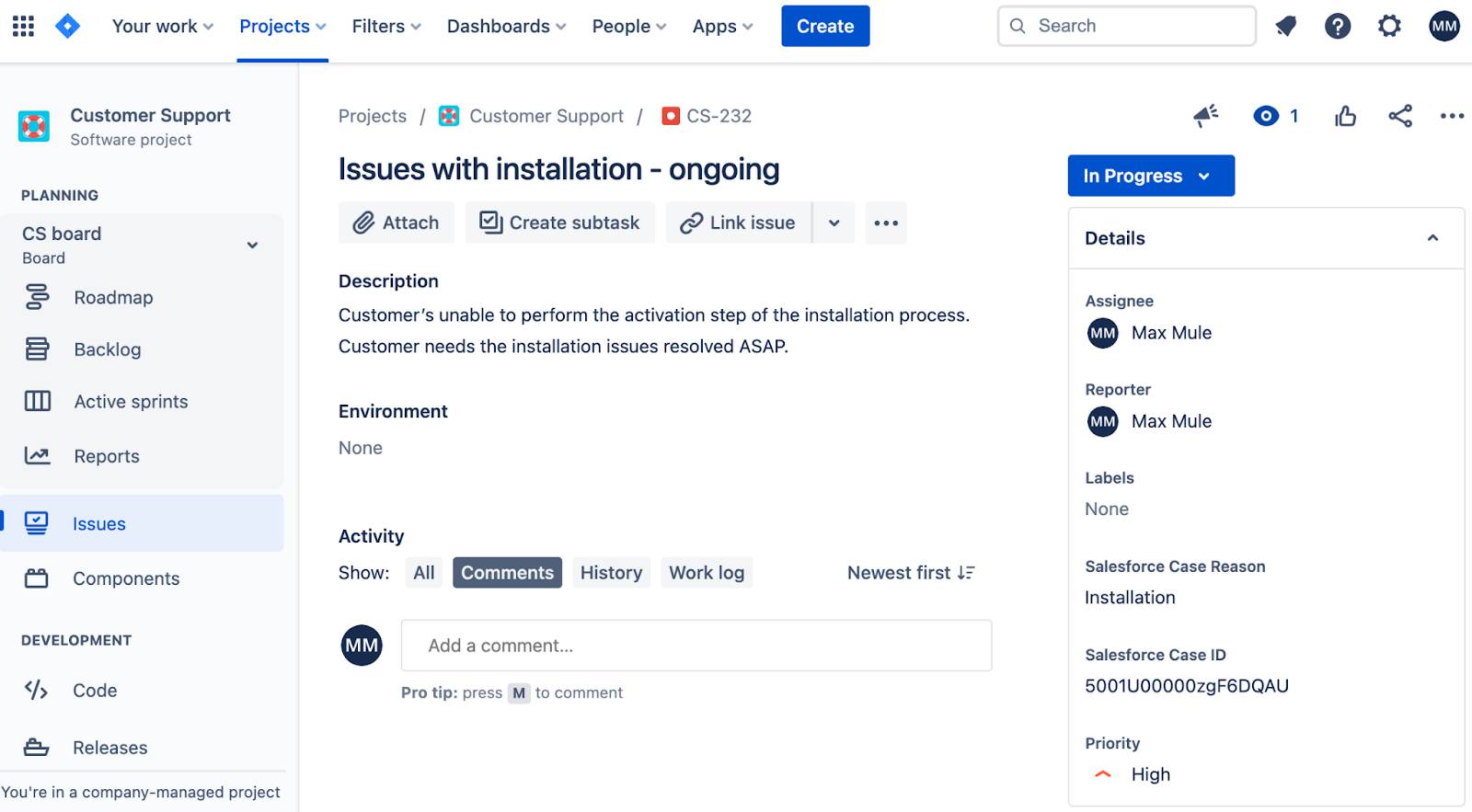Click the Code brackets icon

pos(36,690)
